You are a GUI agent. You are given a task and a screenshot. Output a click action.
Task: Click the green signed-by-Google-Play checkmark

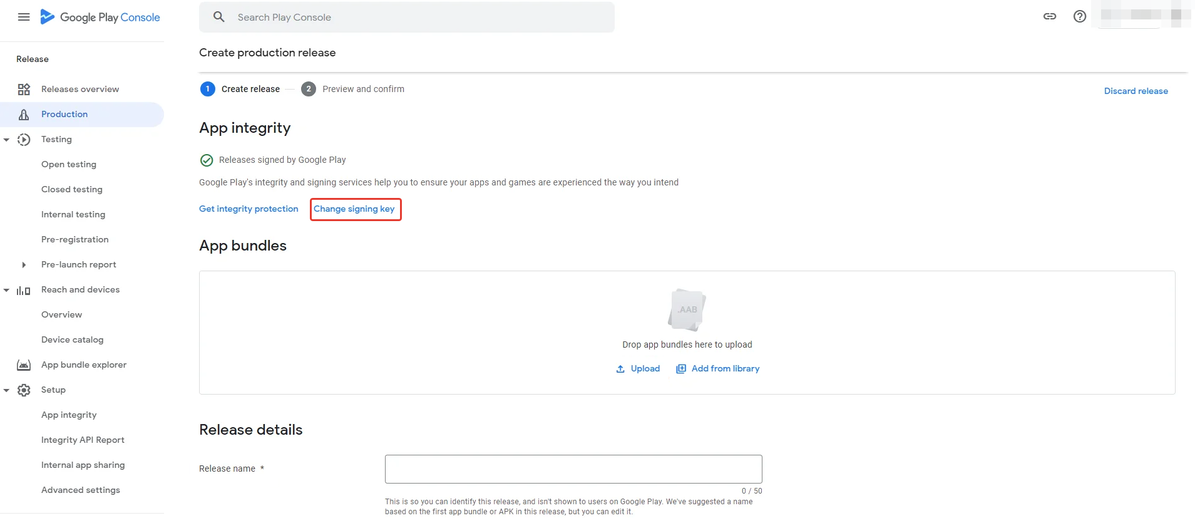(x=206, y=160)
